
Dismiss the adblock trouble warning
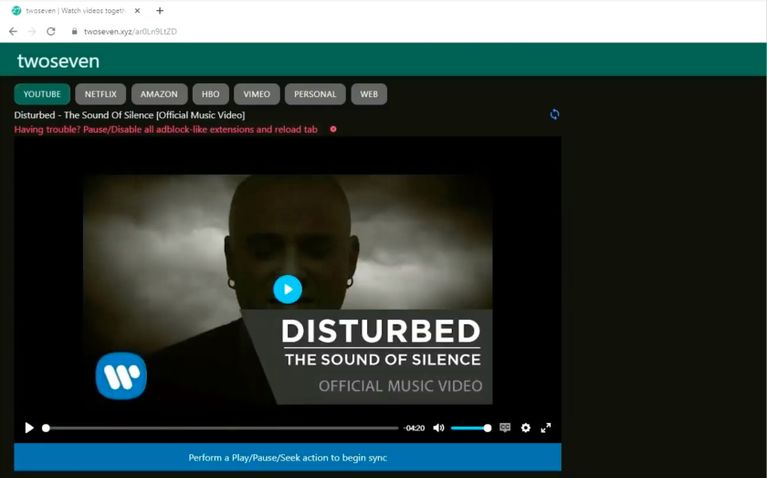[x=333, y=129]
